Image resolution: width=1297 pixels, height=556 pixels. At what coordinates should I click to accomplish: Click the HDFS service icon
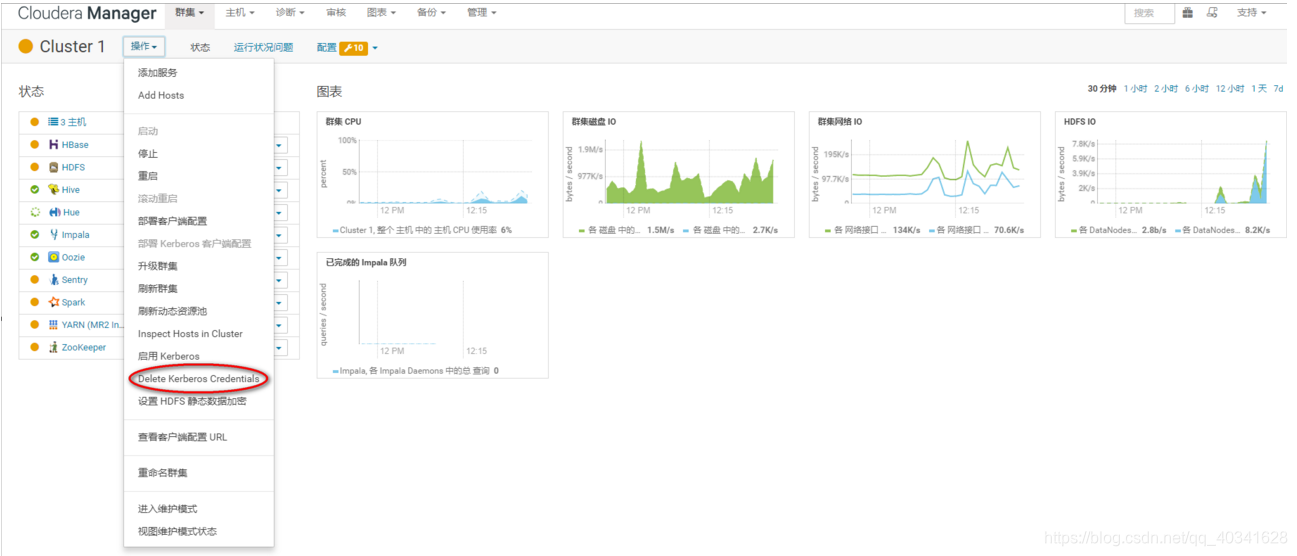(x=53, y=167)
